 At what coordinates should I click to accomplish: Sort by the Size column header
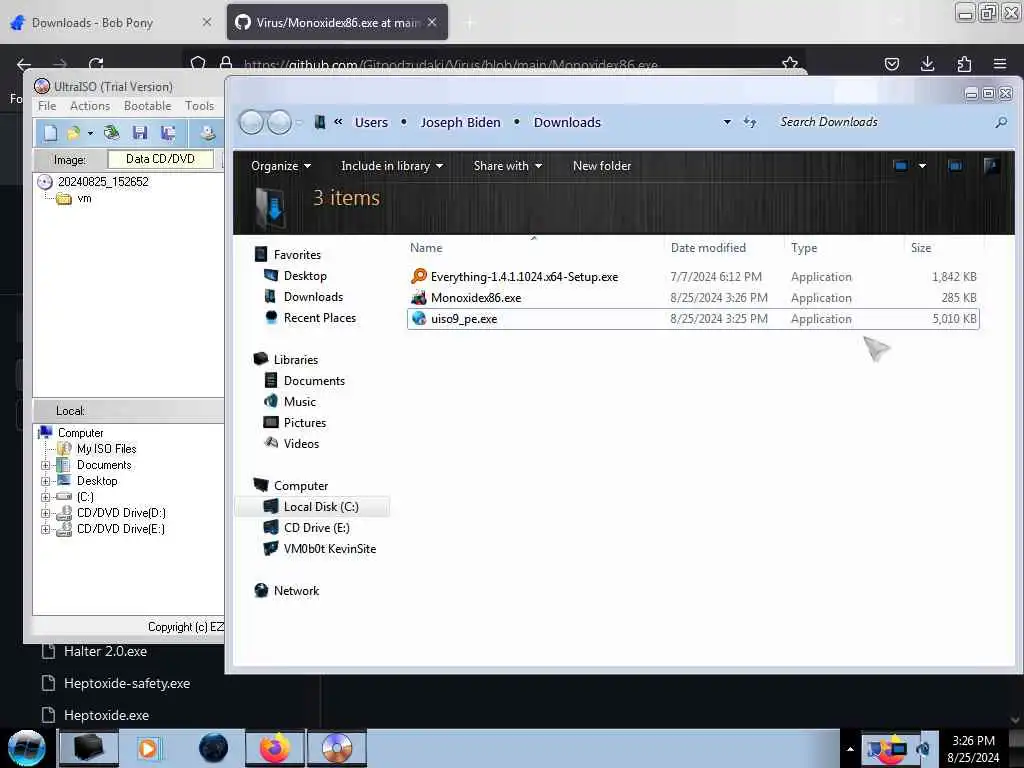click(x=921, y=248)
